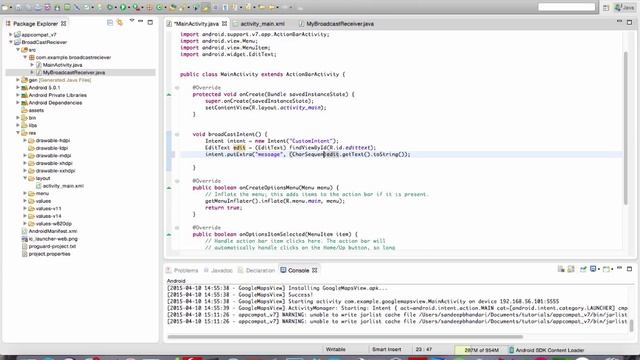Collapse the src folder
This screenshot has width=640, height=360.
[x=18, y=50]
